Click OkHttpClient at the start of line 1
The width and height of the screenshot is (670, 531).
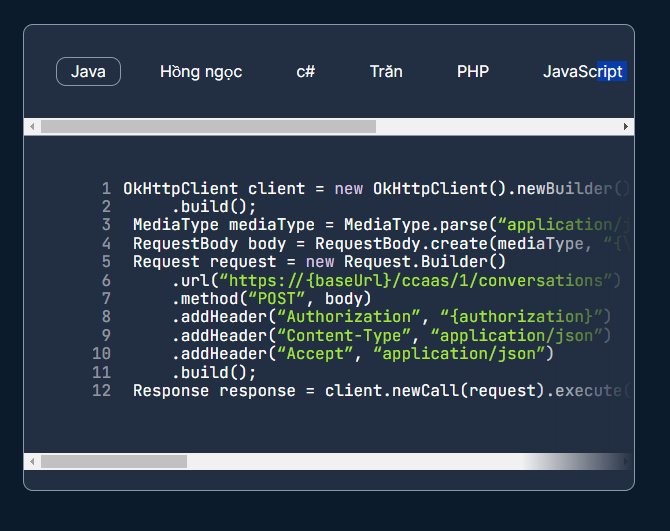point(180,188)
